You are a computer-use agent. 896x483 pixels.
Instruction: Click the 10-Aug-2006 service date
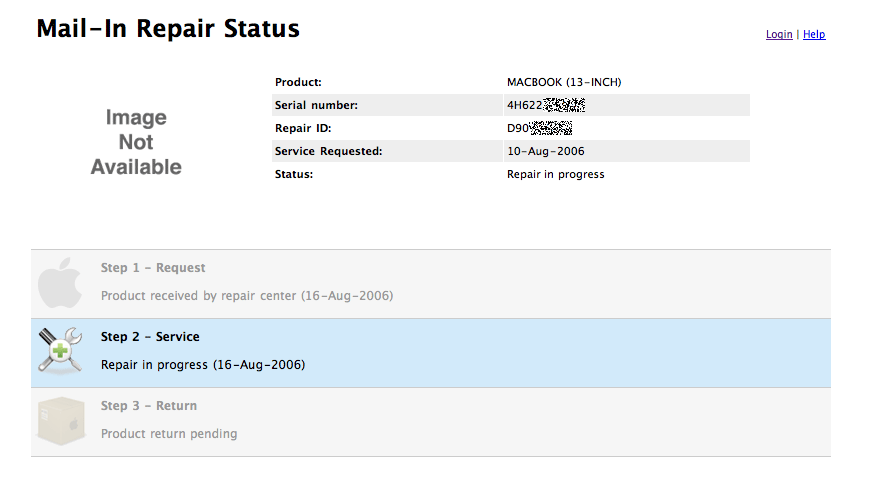(x=546, y=151)
